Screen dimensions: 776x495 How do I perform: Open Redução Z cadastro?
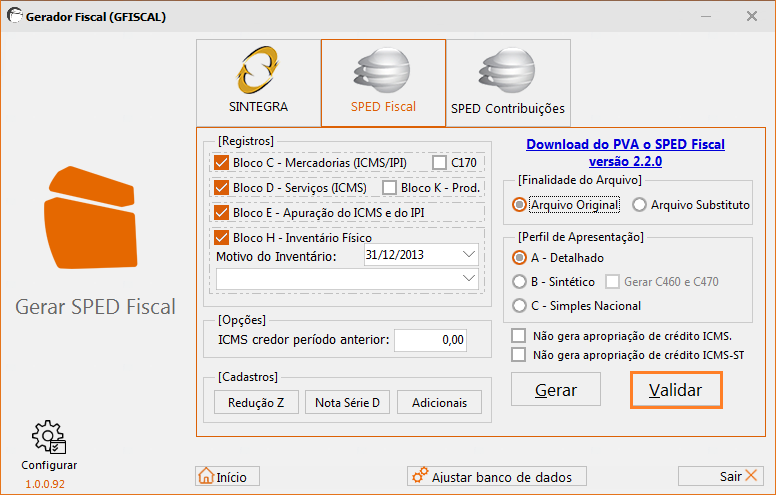point(256,402)
